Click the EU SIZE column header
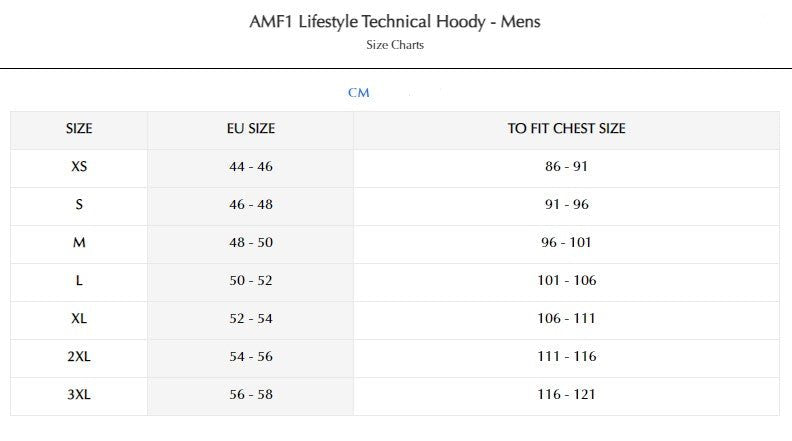This screenshot has width=792, height=441. [251, 129]
